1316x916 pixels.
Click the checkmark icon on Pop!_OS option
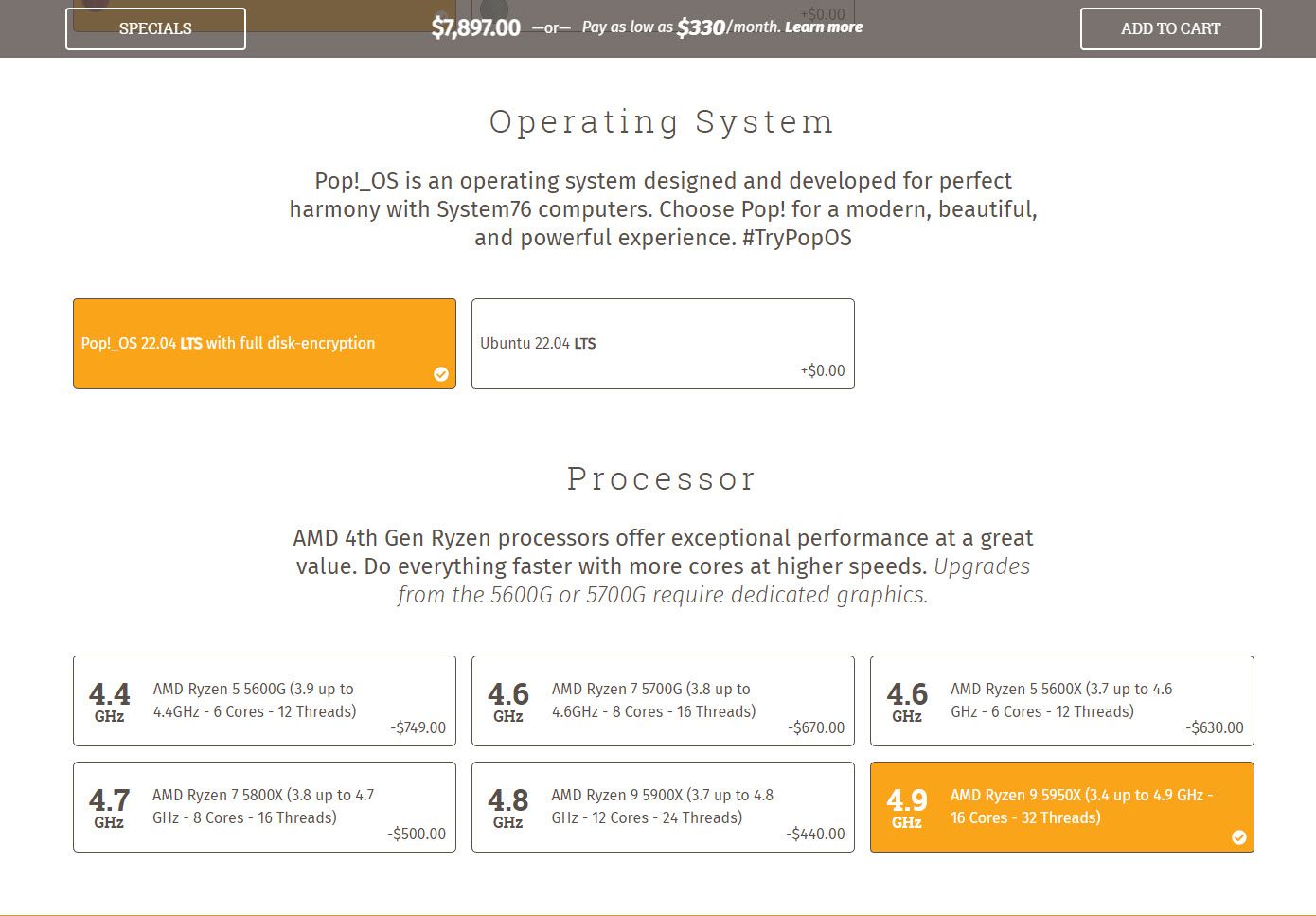click(x=441, y=374)
